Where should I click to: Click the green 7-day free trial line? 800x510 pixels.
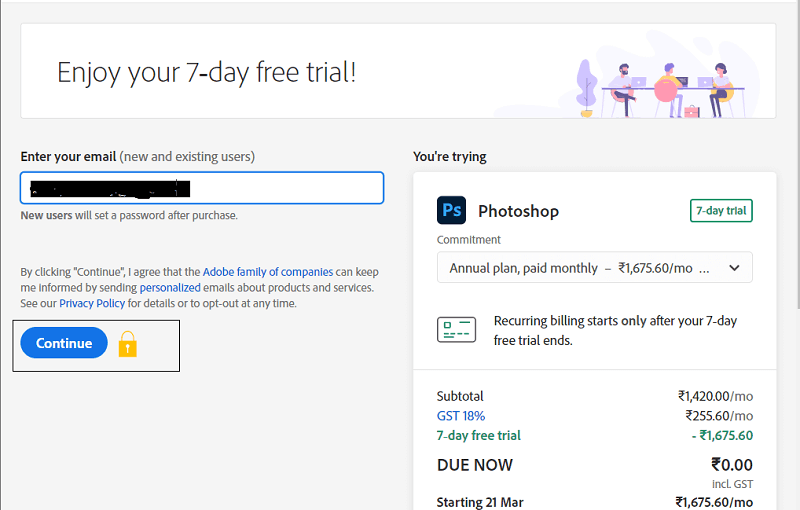[x=479, y=435]
